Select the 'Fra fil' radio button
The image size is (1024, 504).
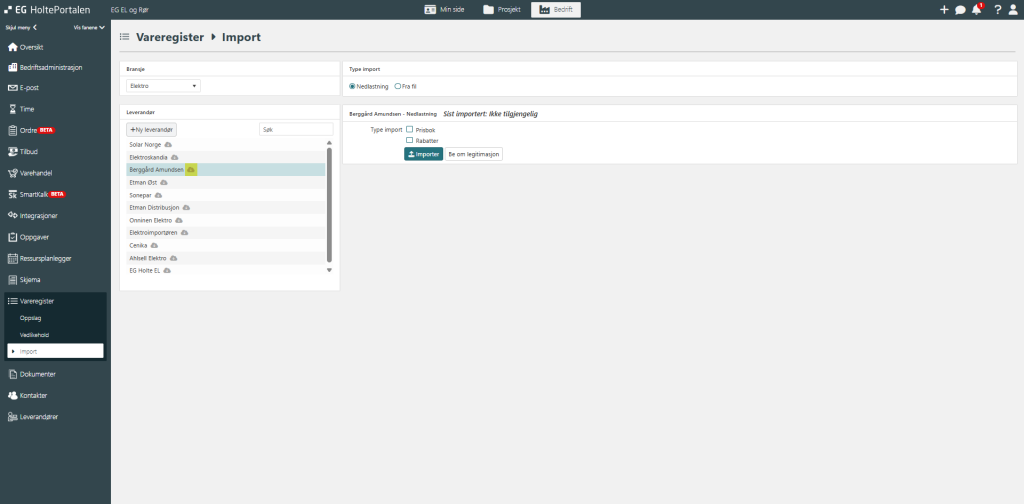click(398, 87)
